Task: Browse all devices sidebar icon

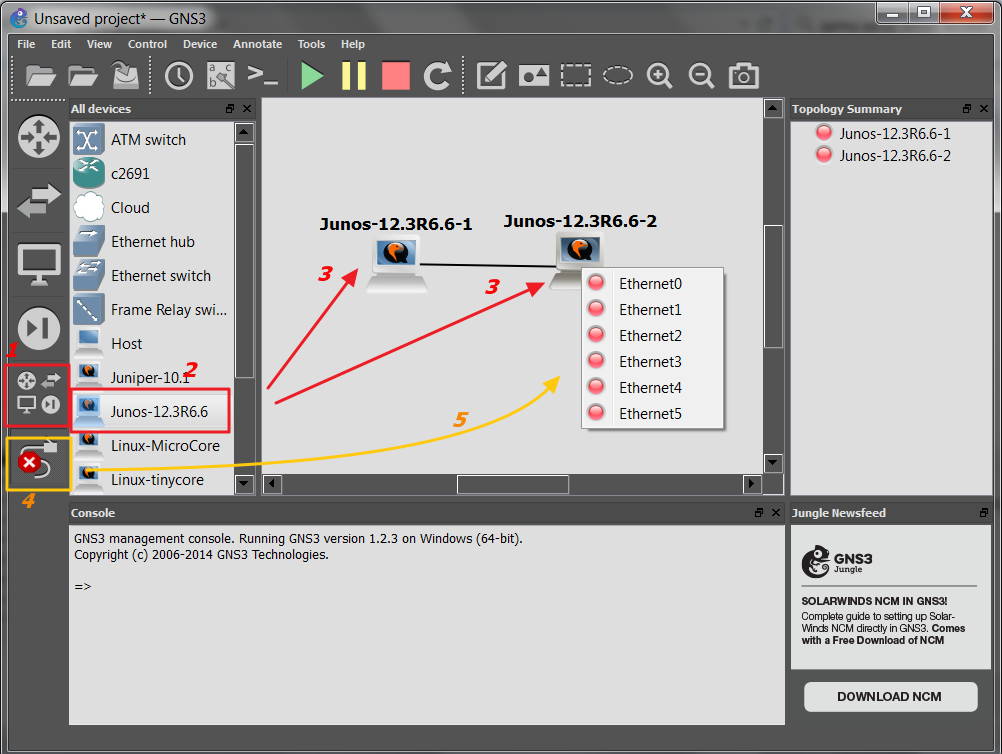Action: (38, 393)
